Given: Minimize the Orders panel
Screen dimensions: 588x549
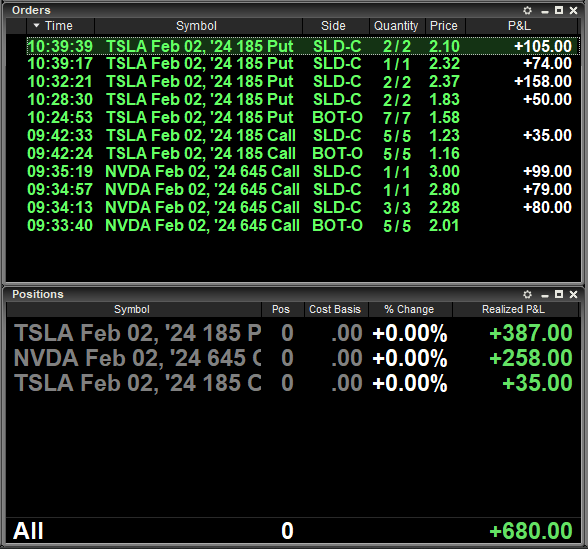Looking at the screenshot, I should click(545, 11).
